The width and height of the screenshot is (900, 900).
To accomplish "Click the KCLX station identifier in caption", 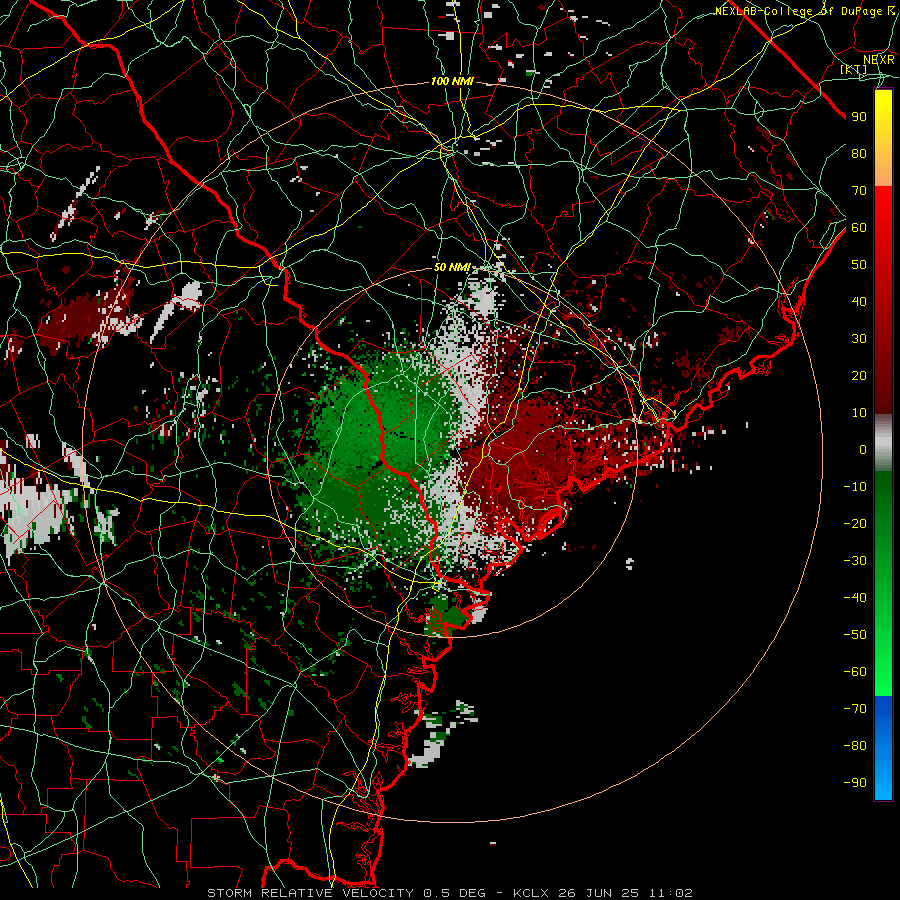I will point(531,893).
